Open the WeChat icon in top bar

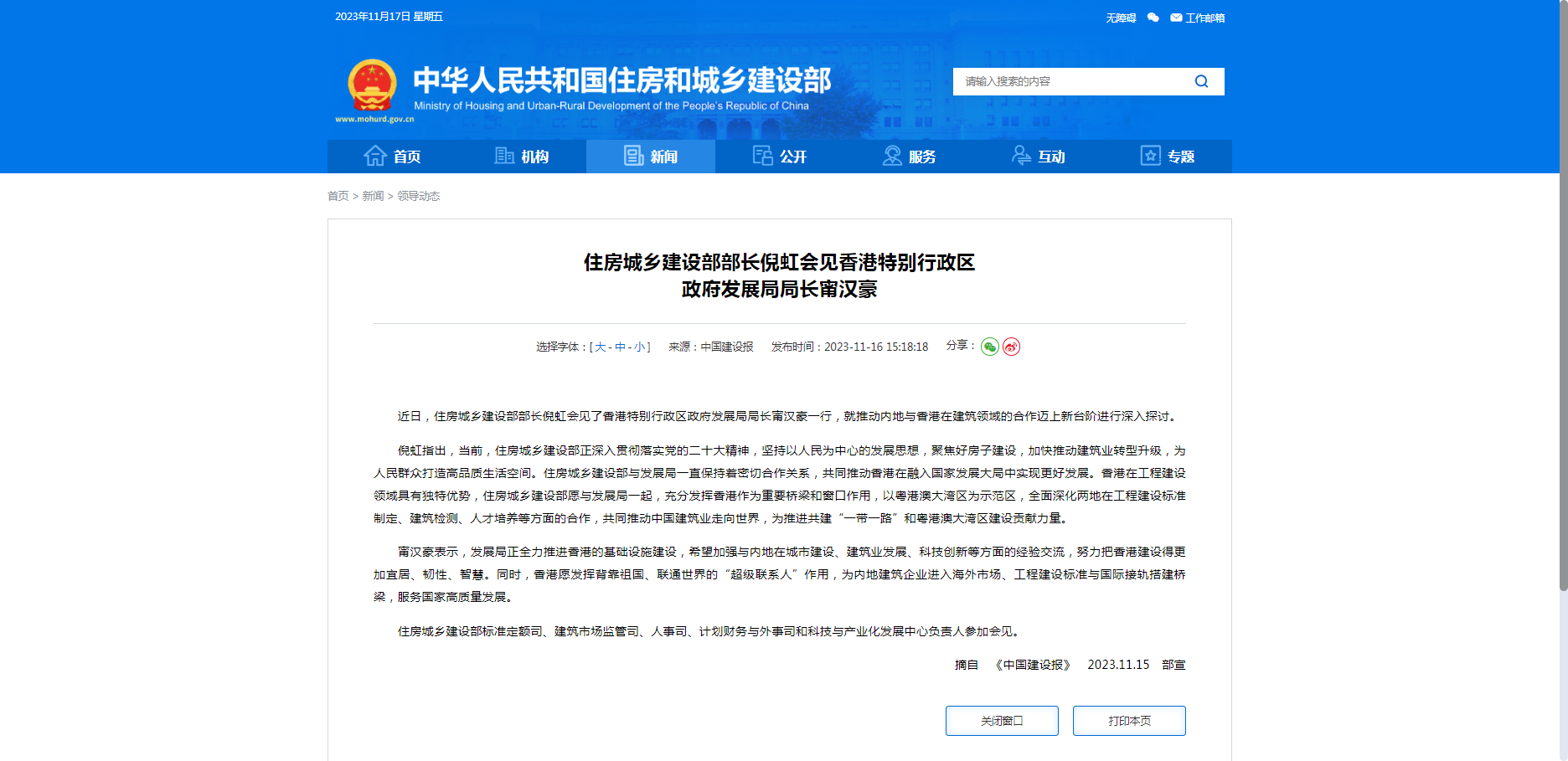[1153, 18]
